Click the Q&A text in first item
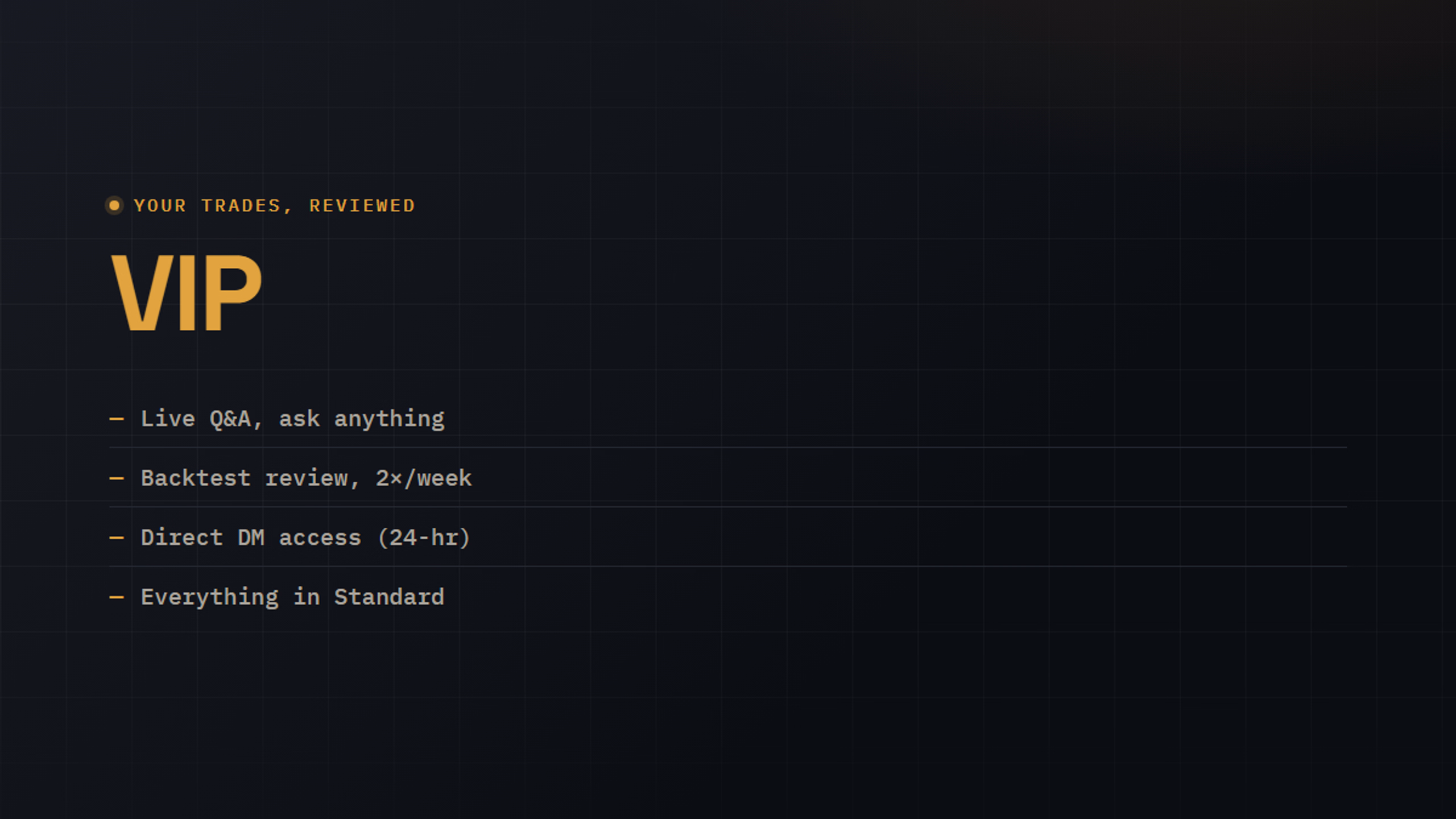This screenshot has width=1456, height=819. [230, 419]
